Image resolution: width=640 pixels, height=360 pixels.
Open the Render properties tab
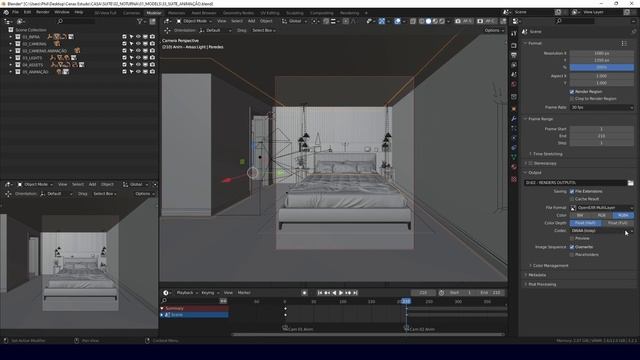point(514,45)
